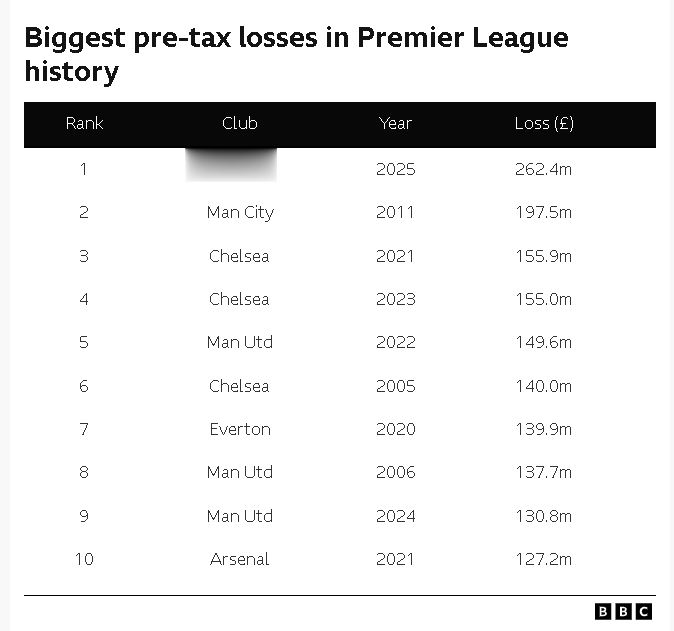
Task: Click the blurred club name in rank 1
Action: point(231,166)
